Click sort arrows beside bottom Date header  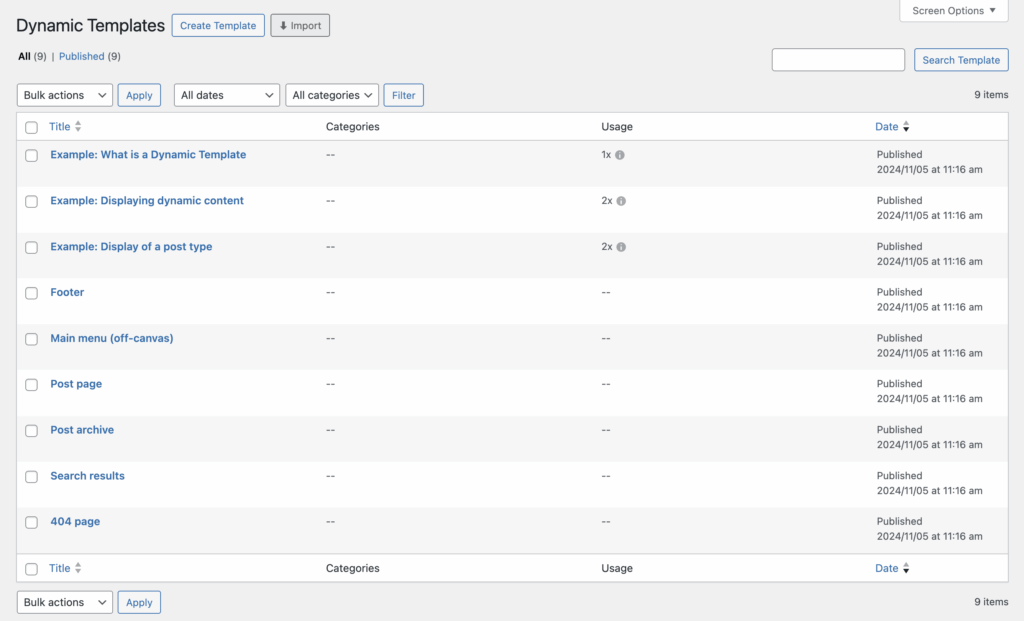(x=906, y=568)
